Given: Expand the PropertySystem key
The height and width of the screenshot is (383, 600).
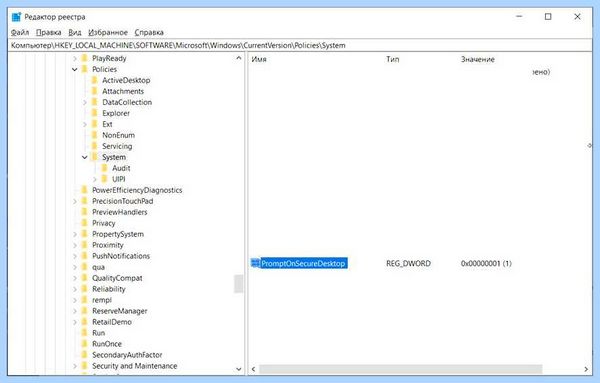Looking at the screenshot, I should [75, 234].
